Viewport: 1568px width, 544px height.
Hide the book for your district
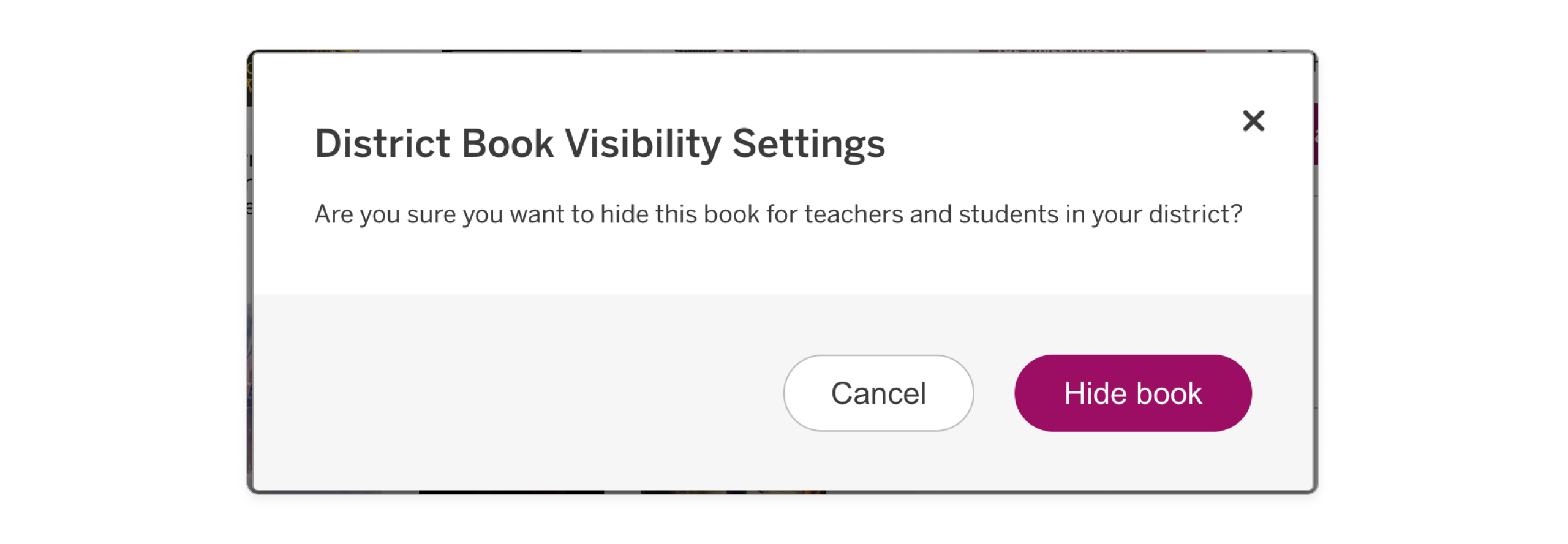[x=1133, y=393]
